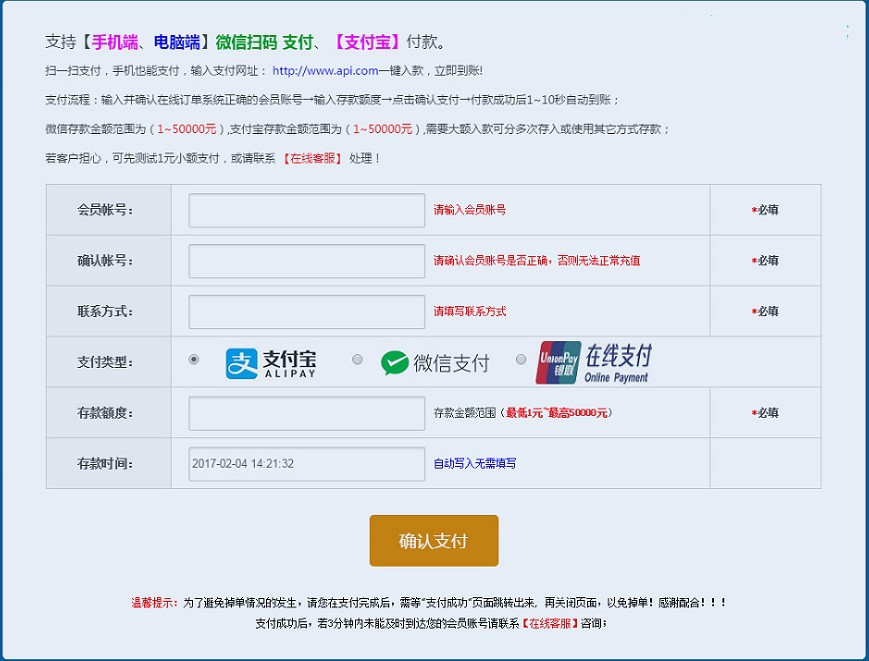Click the 存款额度 input field

pyautogui.click(x=306, y=413)
